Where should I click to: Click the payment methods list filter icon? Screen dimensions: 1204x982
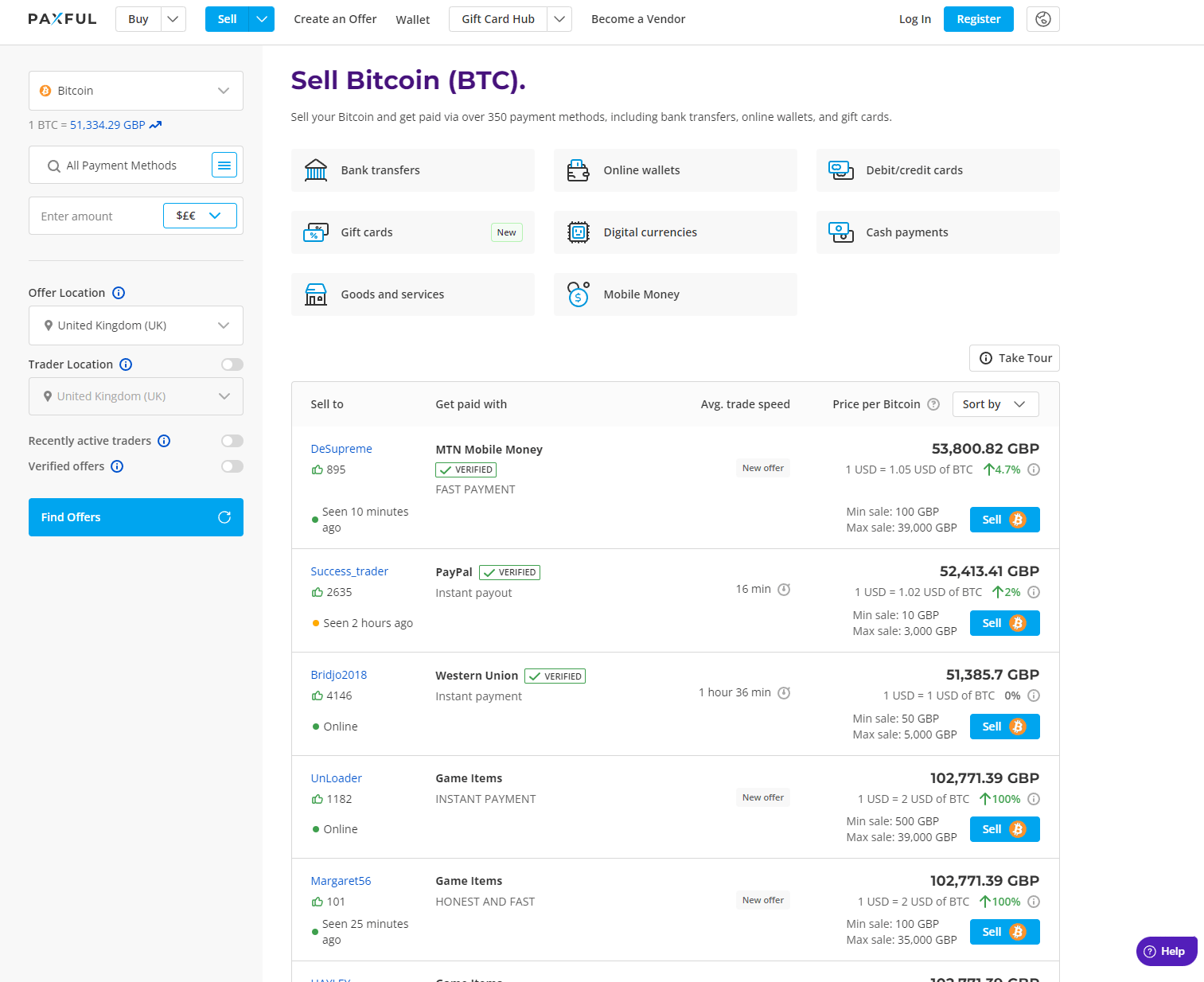click(x=224, y=166)
